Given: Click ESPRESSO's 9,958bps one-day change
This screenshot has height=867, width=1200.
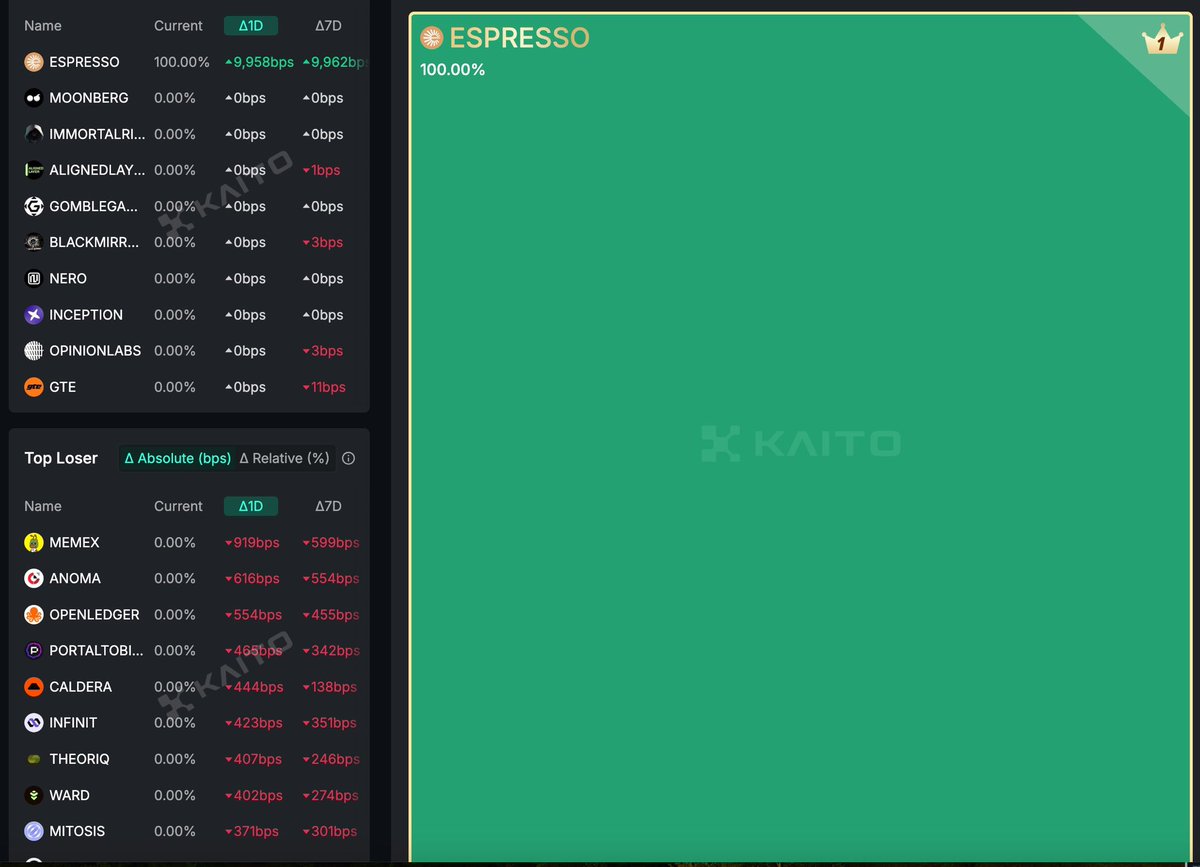Looking at the screenshot, I should click(x=259, y=62).
